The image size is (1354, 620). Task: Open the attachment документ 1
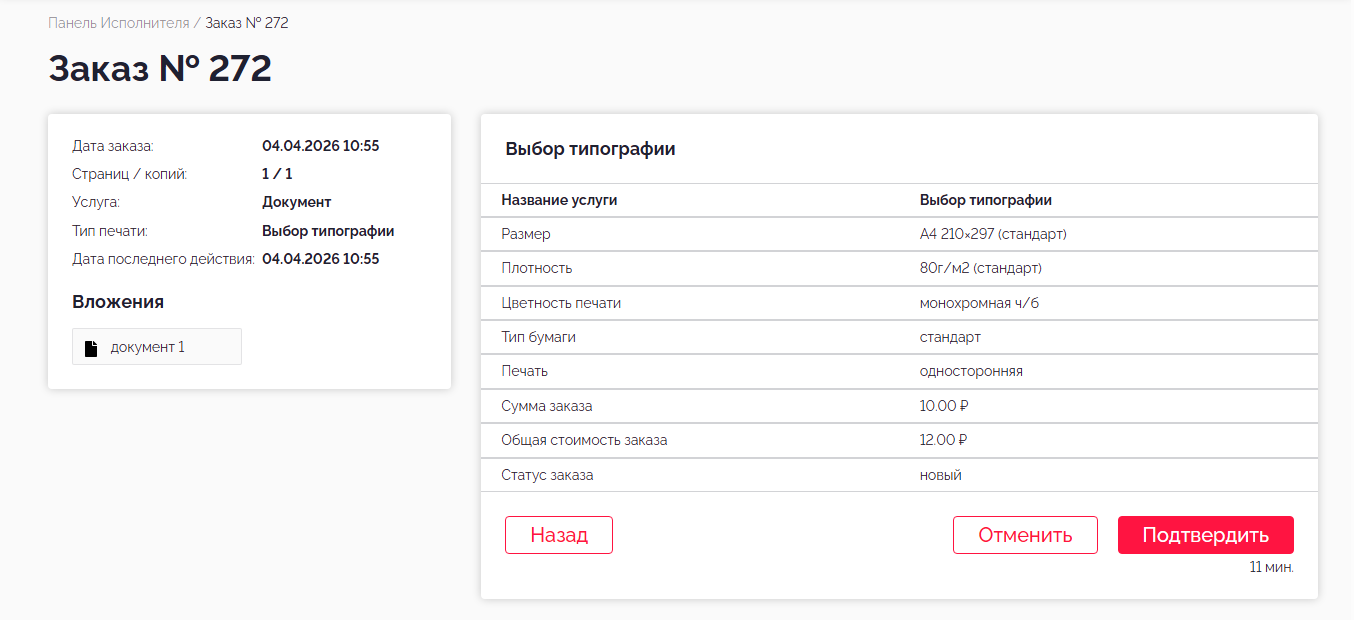coord(148,347)
